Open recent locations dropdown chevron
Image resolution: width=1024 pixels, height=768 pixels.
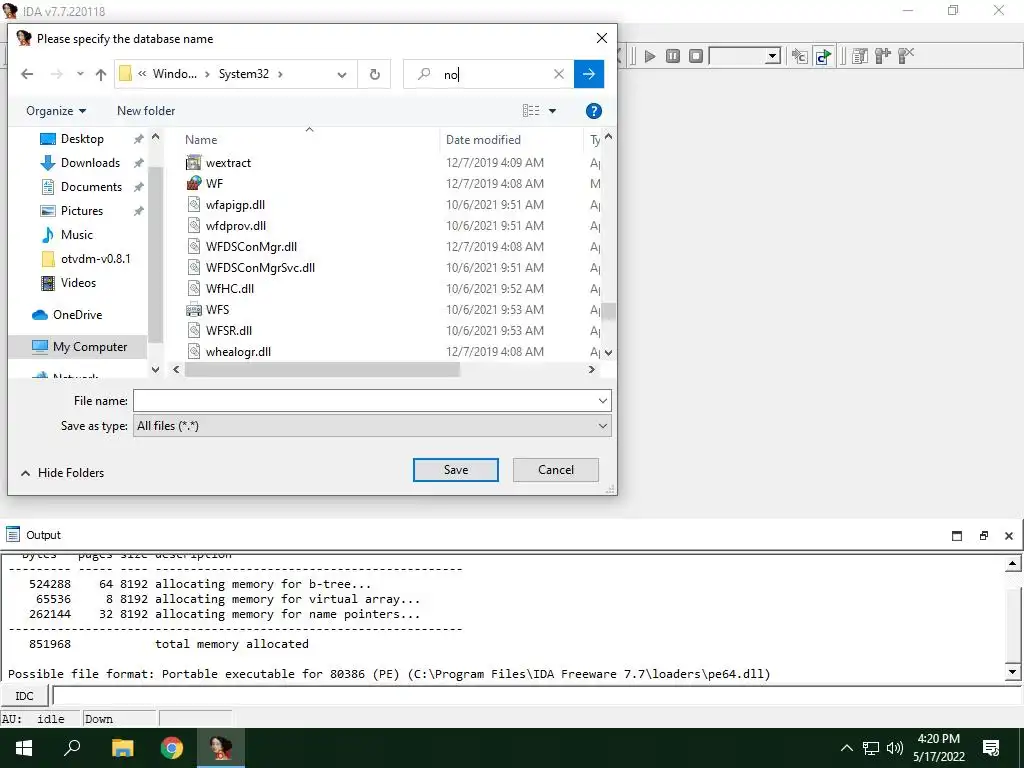click(80, 74)
